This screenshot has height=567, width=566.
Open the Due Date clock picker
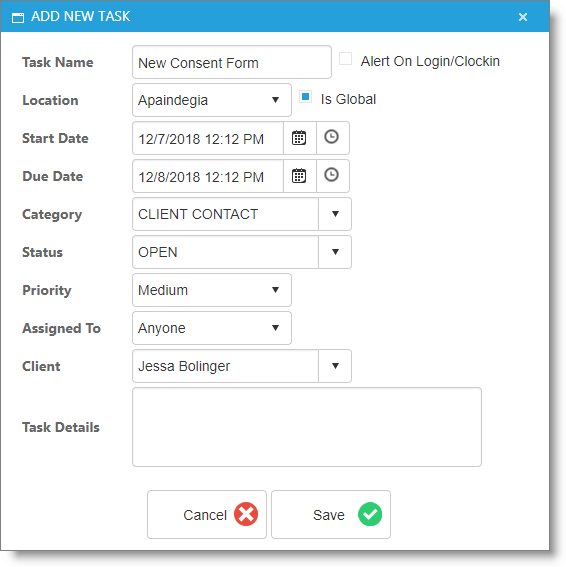click(332, 175)
